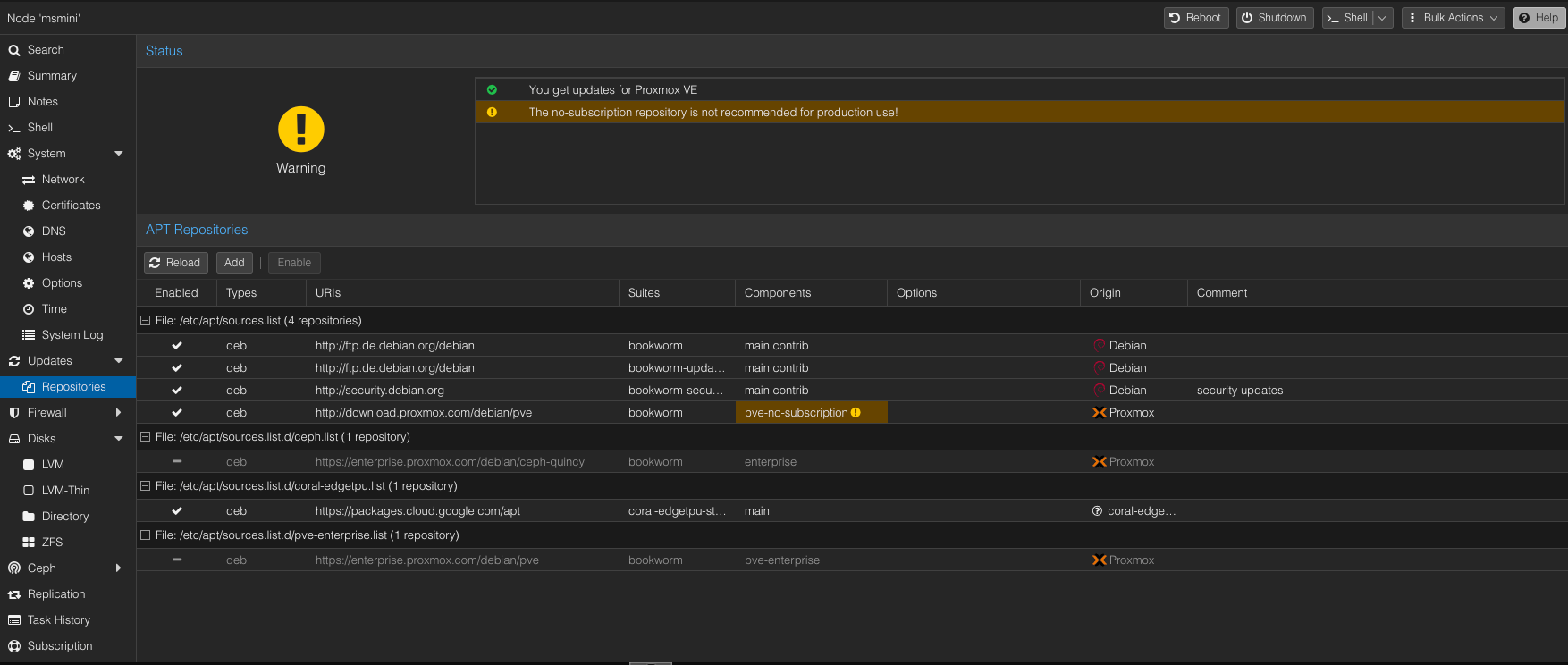This screenshot has width=1568, height=665.
Task: Select the 'You get updates for Proxmox VE' row
Action: [x=1020, y=90]
